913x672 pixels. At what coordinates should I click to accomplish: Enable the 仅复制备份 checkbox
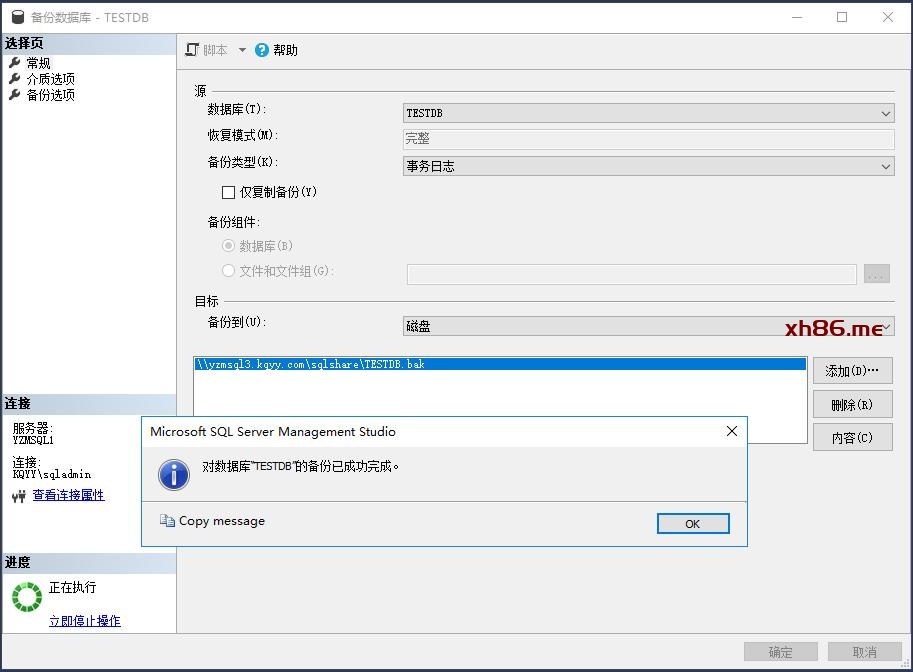pos(228,192)
